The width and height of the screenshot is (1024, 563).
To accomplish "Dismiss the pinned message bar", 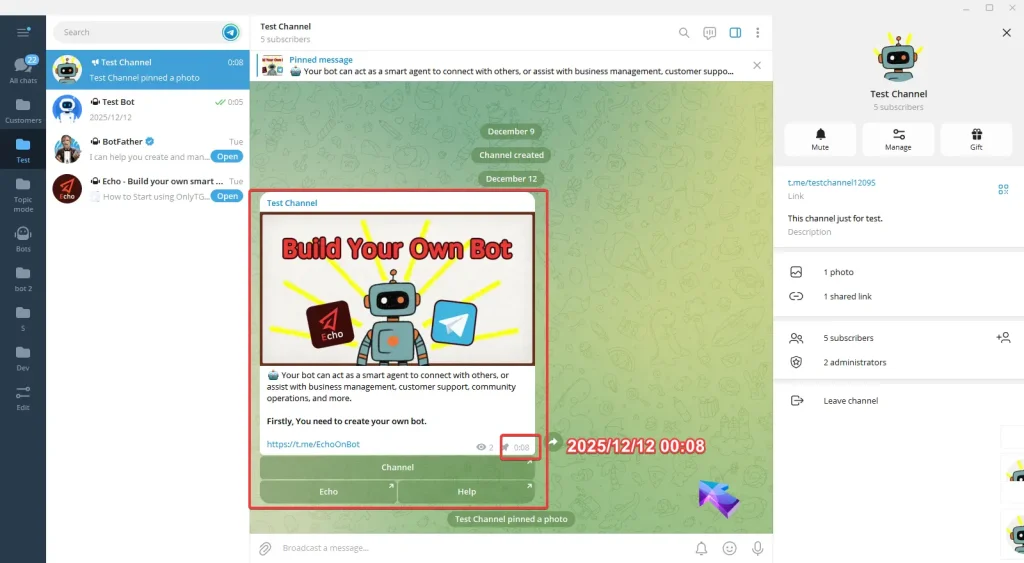I will 757,66.
